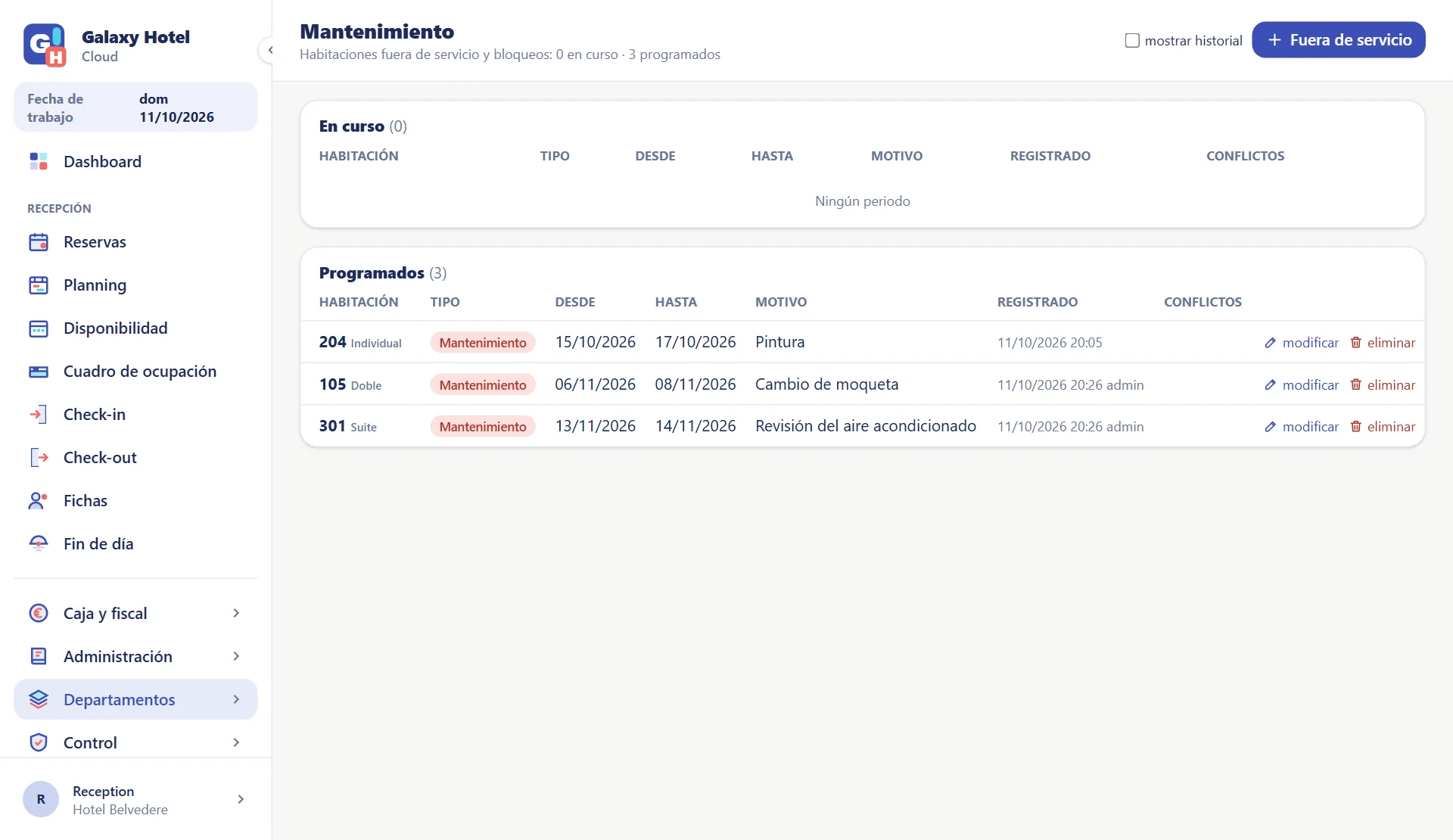Click the Reservas calendar icon
Screen dimensions: 1453x840
coord(39,242)
